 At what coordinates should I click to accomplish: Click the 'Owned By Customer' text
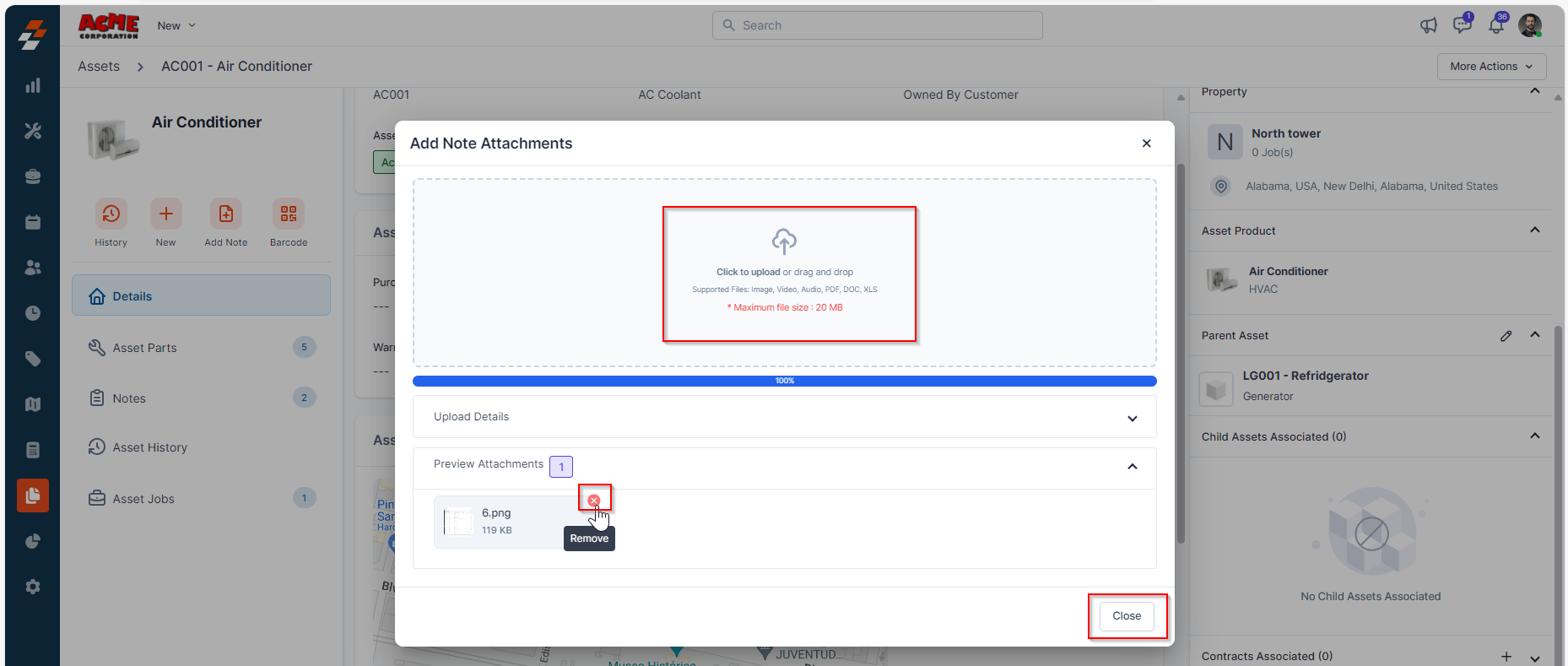[x=960, y=95]
